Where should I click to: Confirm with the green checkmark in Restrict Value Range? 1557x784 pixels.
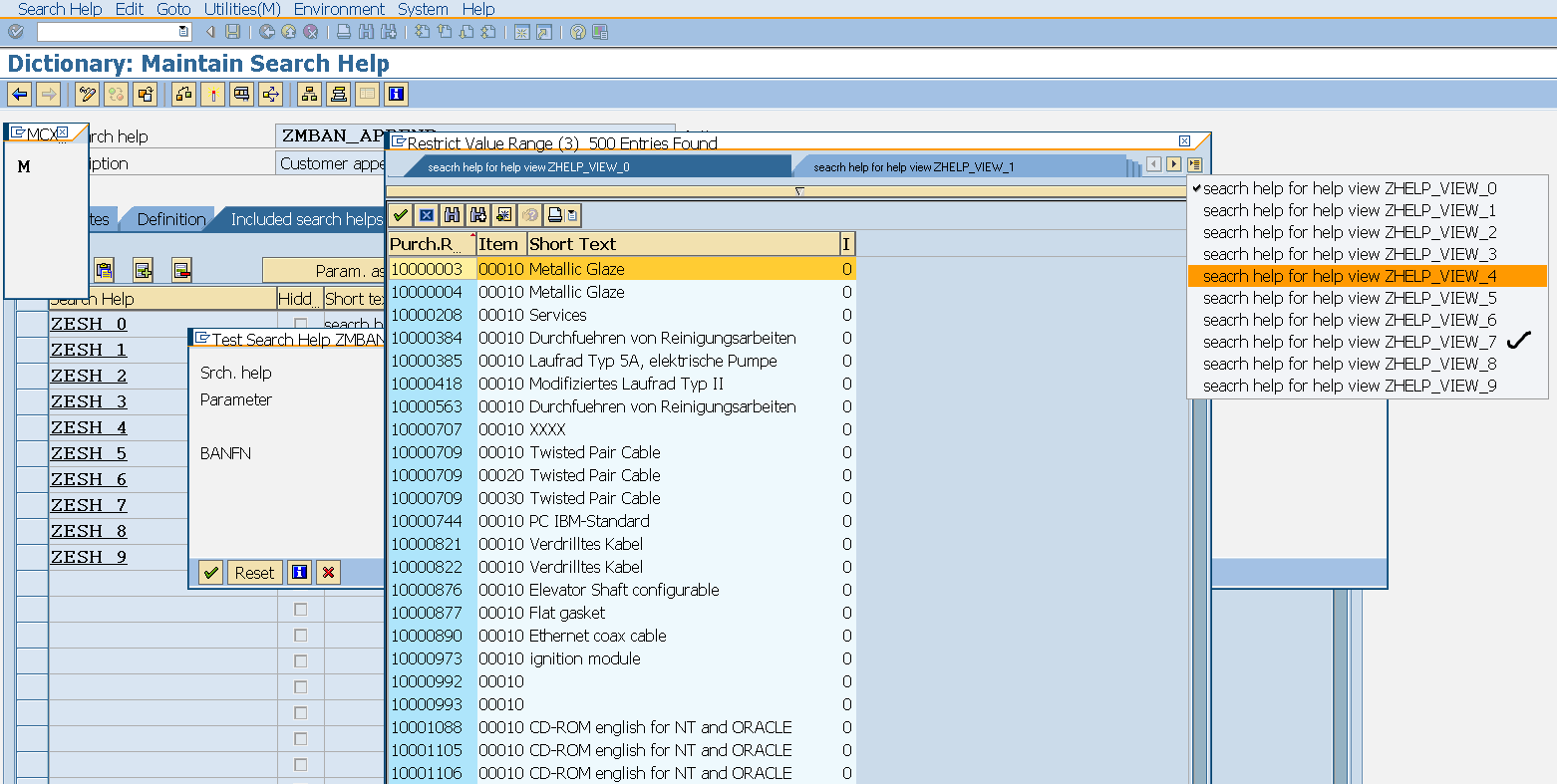pyautogui.click(x=400, y=214)
